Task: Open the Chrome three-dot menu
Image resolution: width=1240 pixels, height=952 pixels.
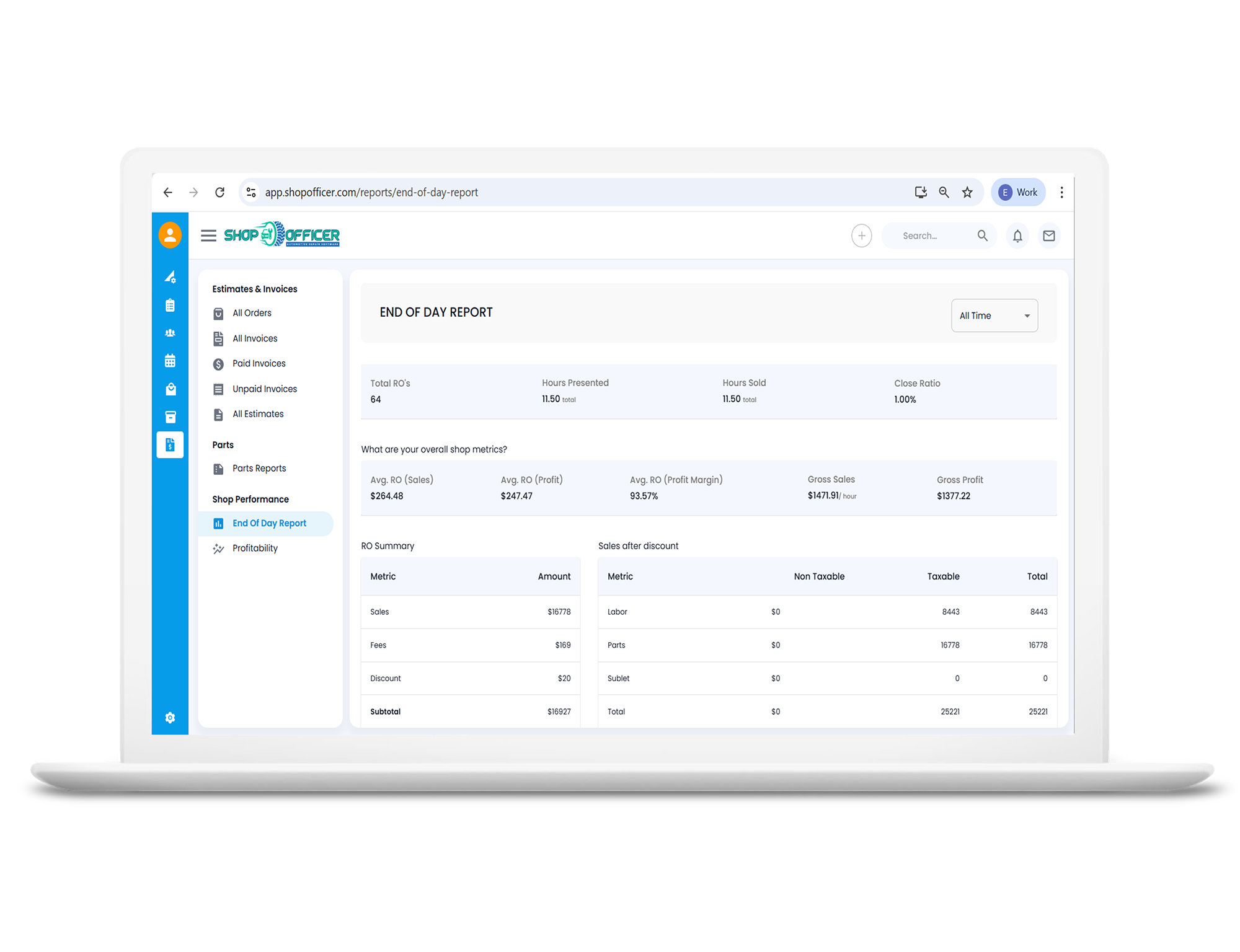Action: 1061,192
